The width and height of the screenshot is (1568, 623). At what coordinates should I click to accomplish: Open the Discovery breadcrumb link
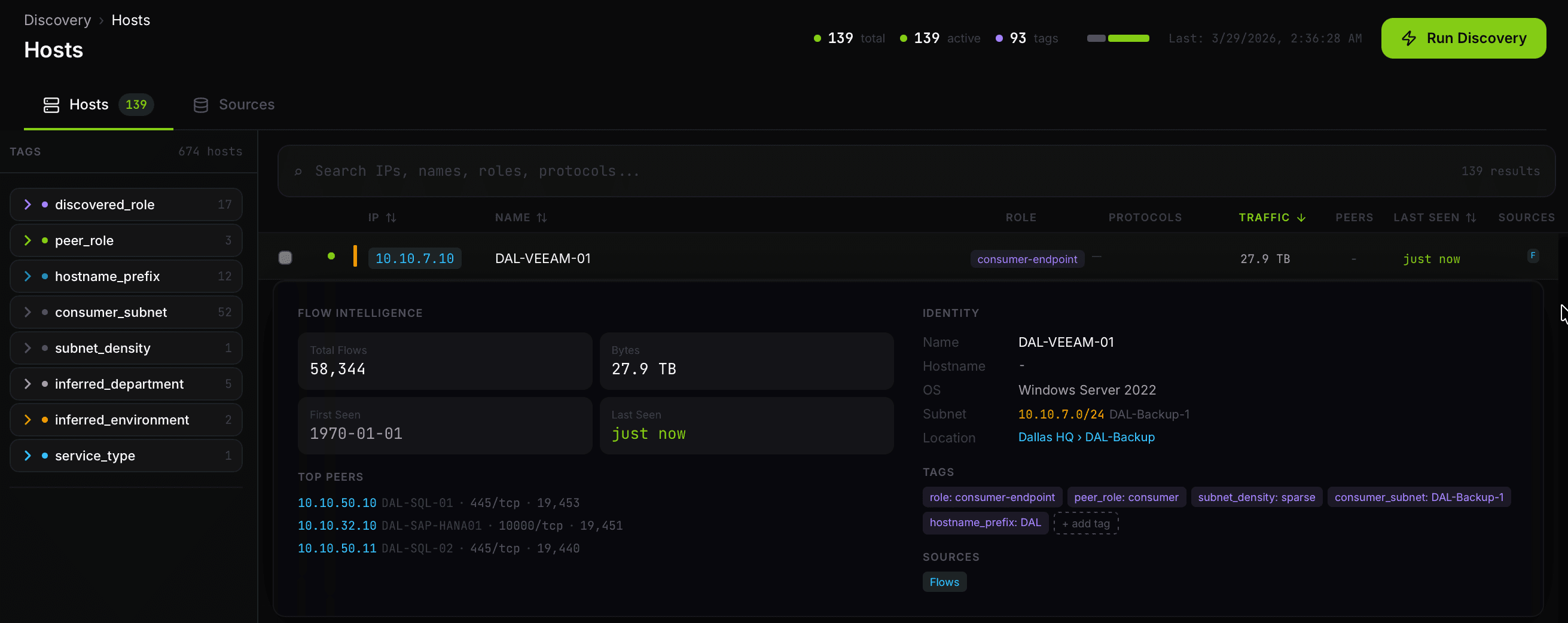pos(57,20)
